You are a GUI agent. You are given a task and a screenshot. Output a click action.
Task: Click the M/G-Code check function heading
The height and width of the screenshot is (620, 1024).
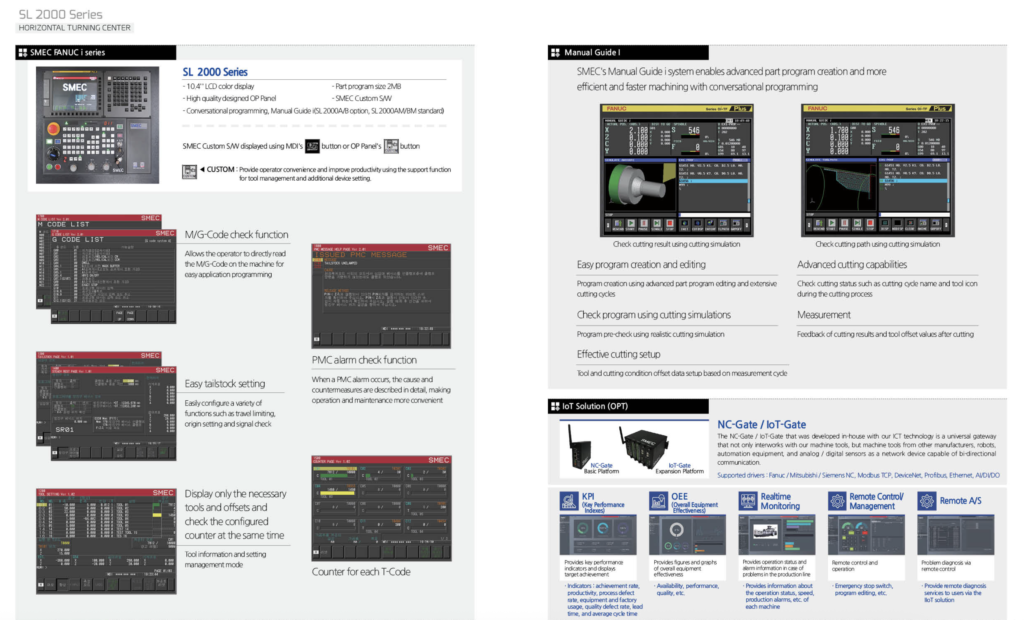[x=236, y=235]
